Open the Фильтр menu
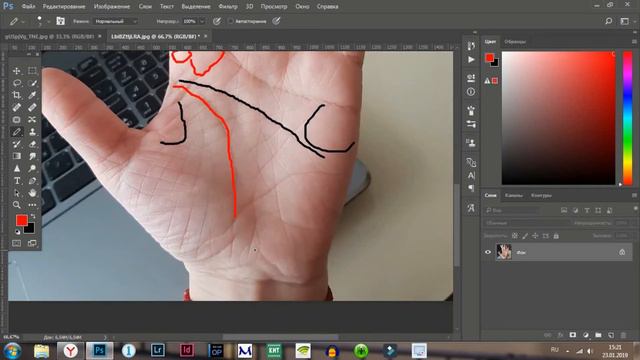640x360 pixels. click(228, 7)
